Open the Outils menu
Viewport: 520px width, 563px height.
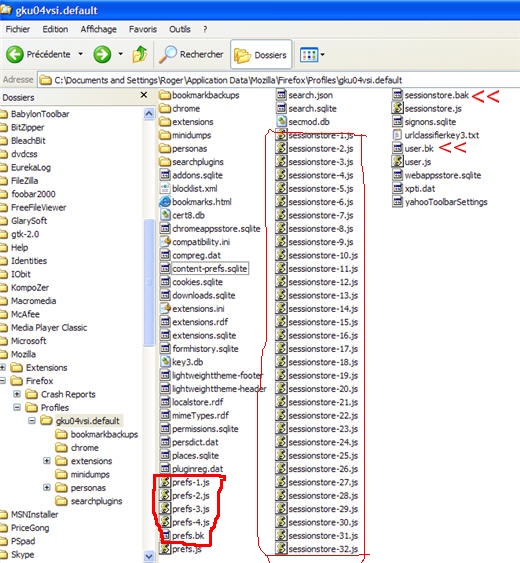180,29
